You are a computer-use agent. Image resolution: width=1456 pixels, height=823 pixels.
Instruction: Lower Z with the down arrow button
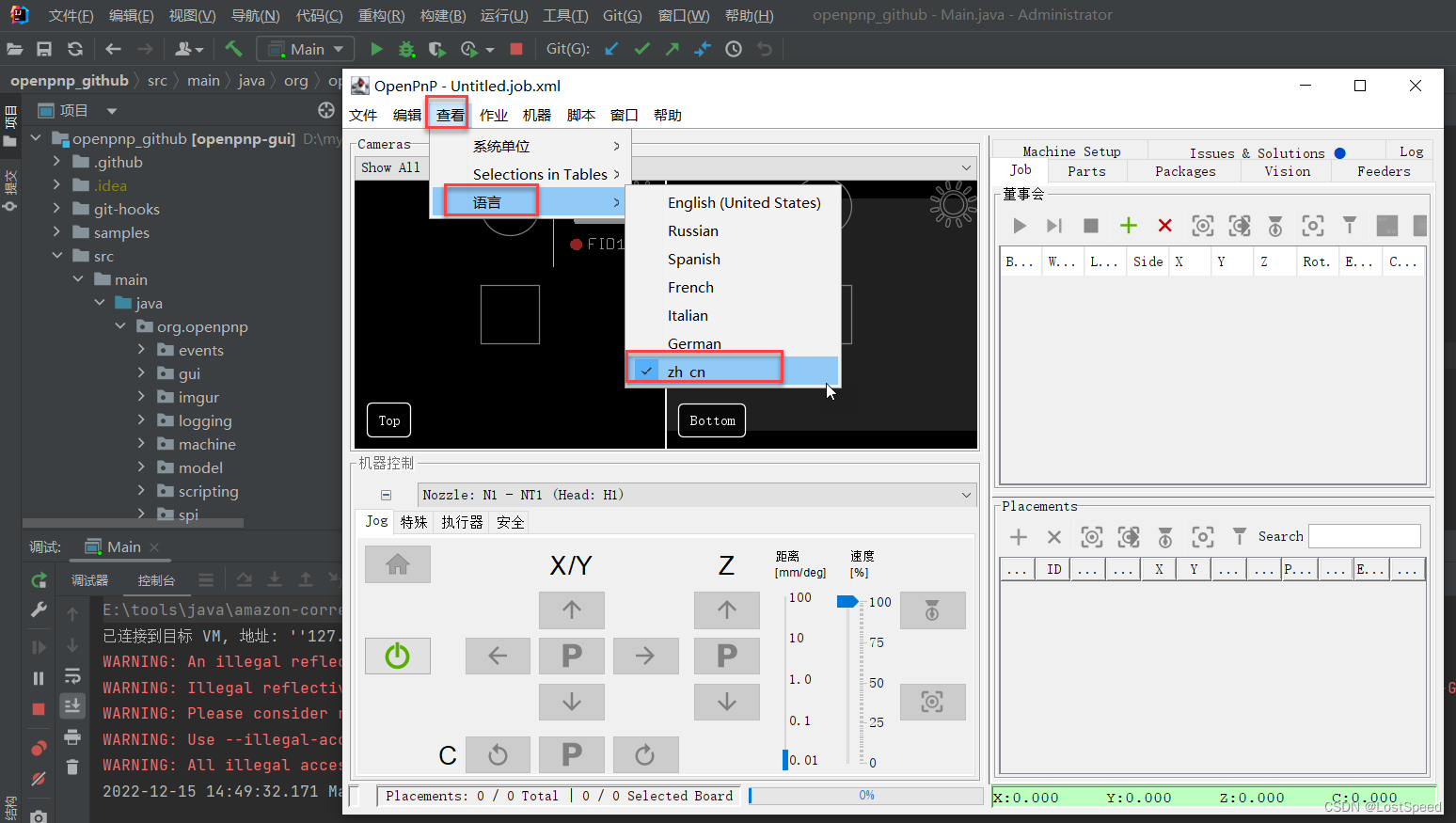(727, 702)
